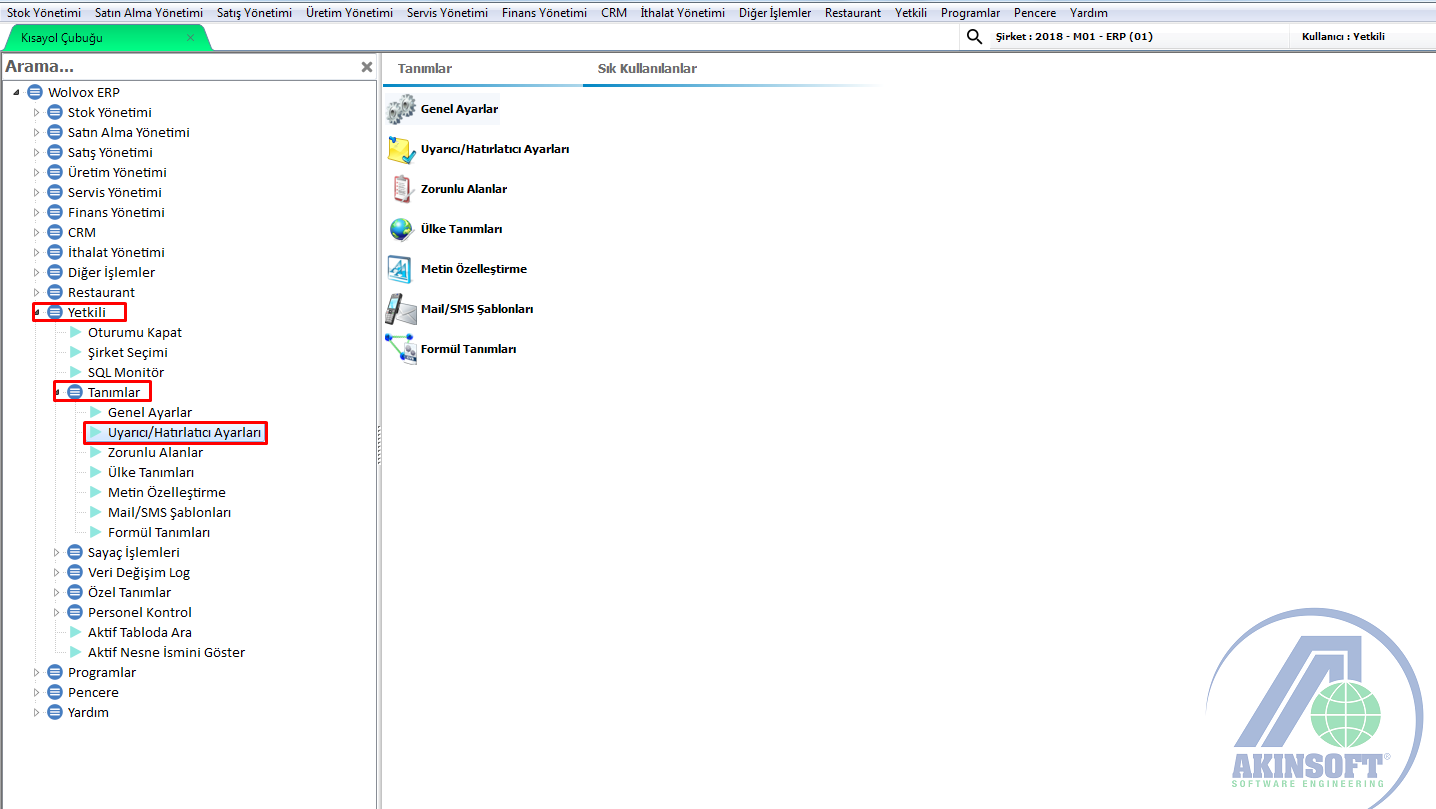Click the Finans Yönetimi tree node icon
This screenshot has height=809, width=1436.
point(56,212)
